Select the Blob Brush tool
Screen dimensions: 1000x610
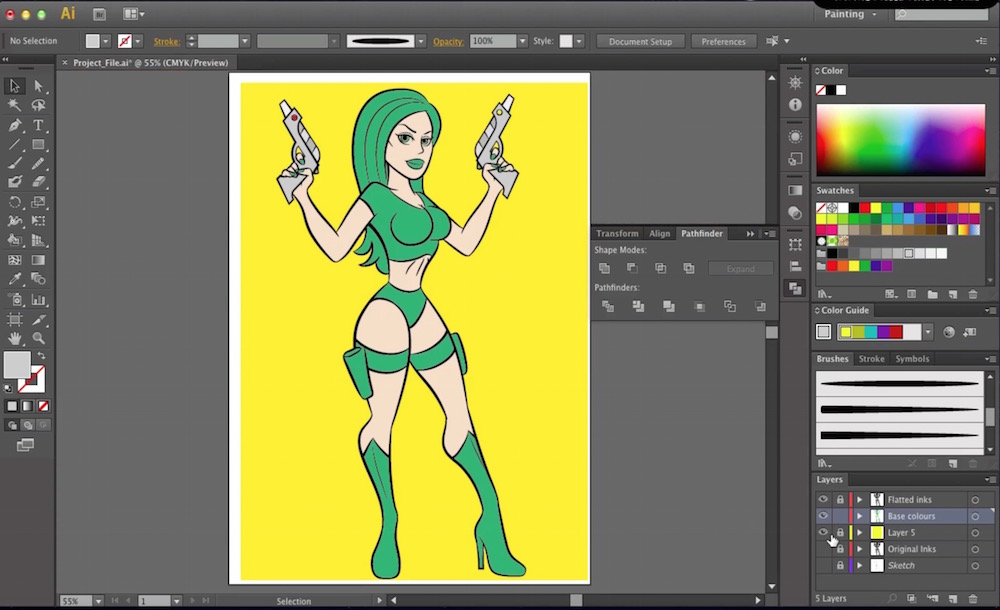[x=15, y=182]
